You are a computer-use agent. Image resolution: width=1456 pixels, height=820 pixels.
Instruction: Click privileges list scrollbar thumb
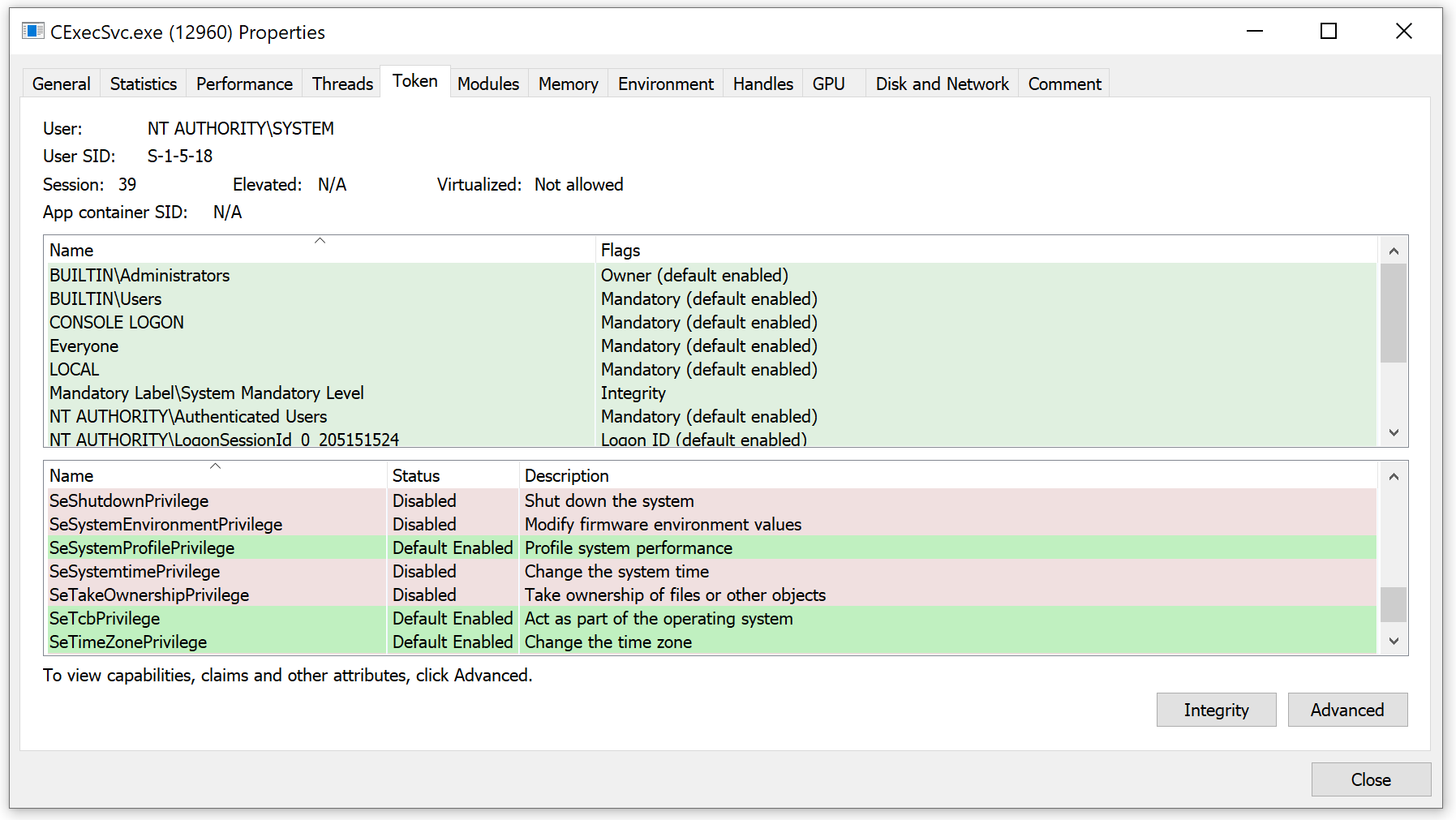(1394, 604)
